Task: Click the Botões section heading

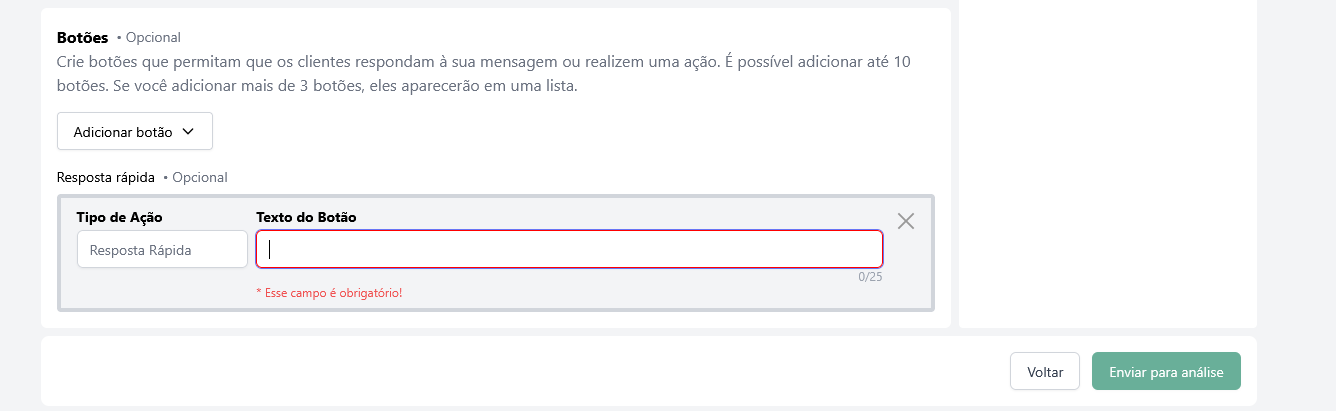Action: tap(83, 38)
